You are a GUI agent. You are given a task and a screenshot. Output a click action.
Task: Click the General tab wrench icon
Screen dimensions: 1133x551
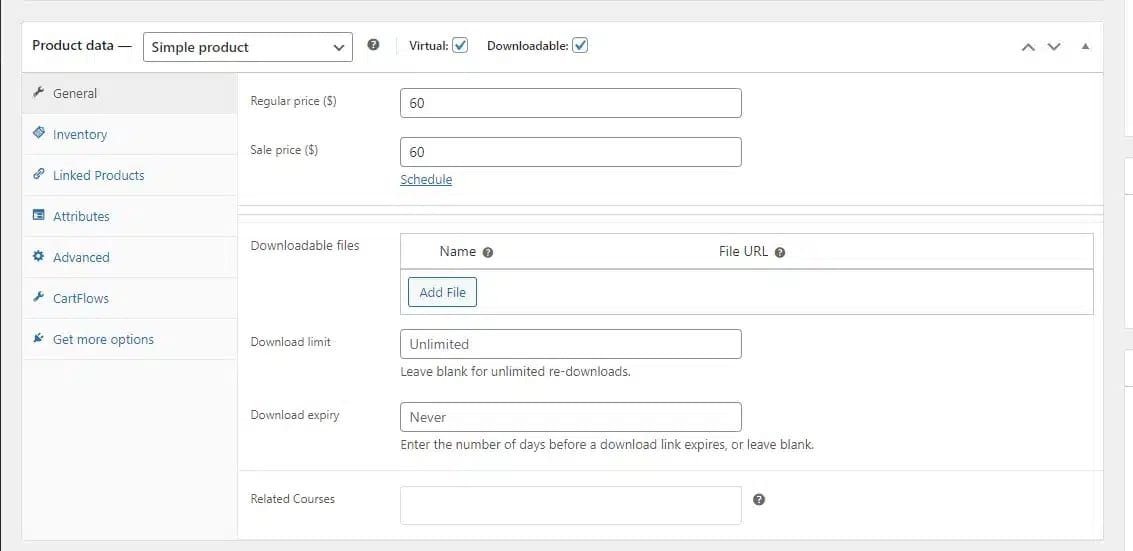[x=39, y=92]
